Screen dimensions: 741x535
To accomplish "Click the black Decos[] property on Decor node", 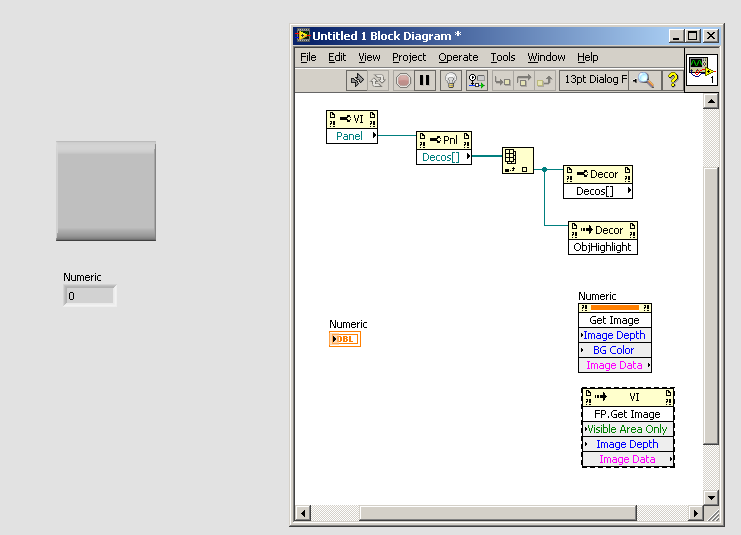I will pyautogui.click(x=598, y=191).
